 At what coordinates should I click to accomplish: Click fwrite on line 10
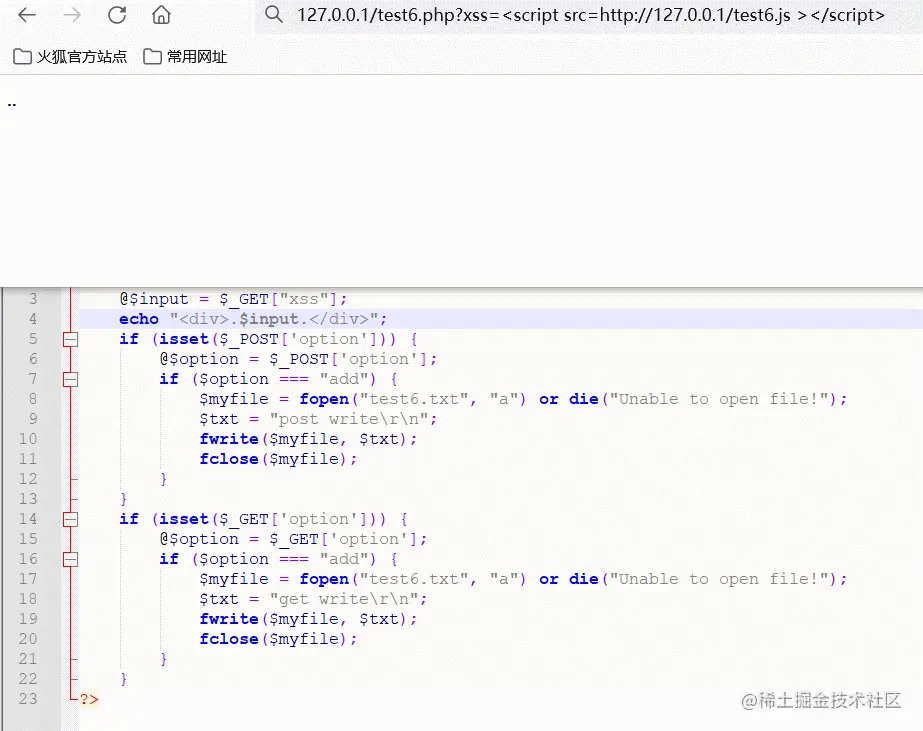(x=229, y=439)
